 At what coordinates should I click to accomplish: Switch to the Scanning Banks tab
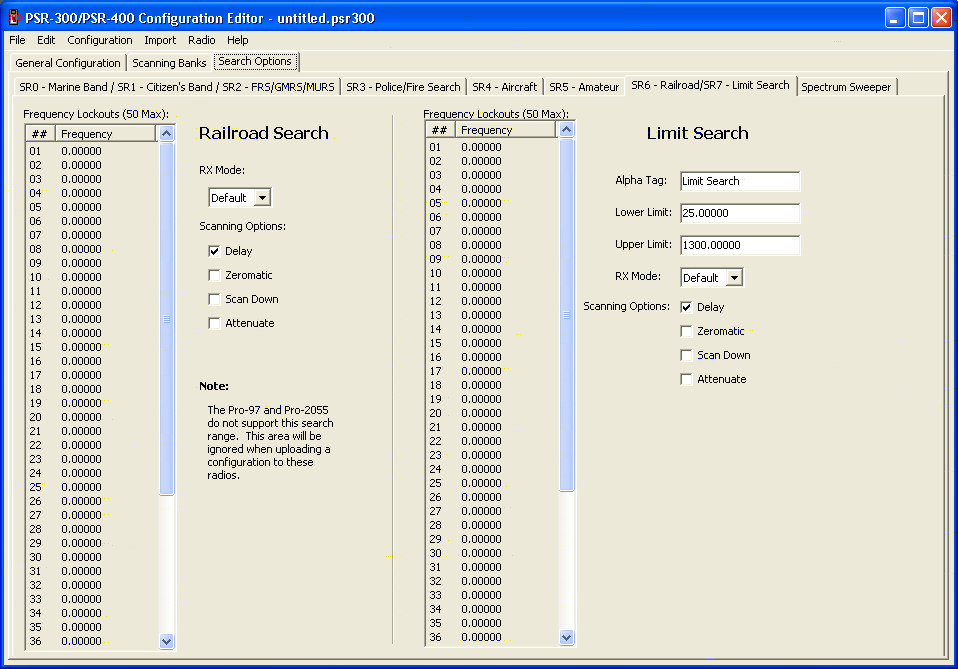[x=169, y=63]
